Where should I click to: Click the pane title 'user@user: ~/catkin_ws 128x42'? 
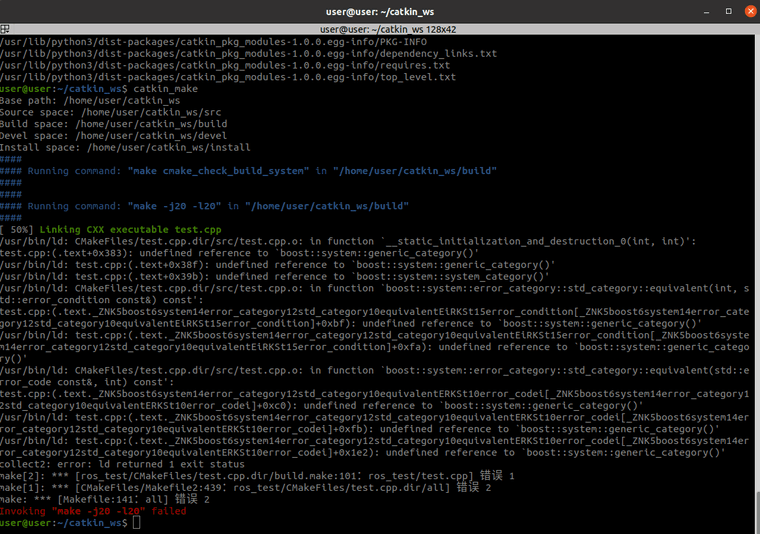pyautogui.click(x=388, y=29)
